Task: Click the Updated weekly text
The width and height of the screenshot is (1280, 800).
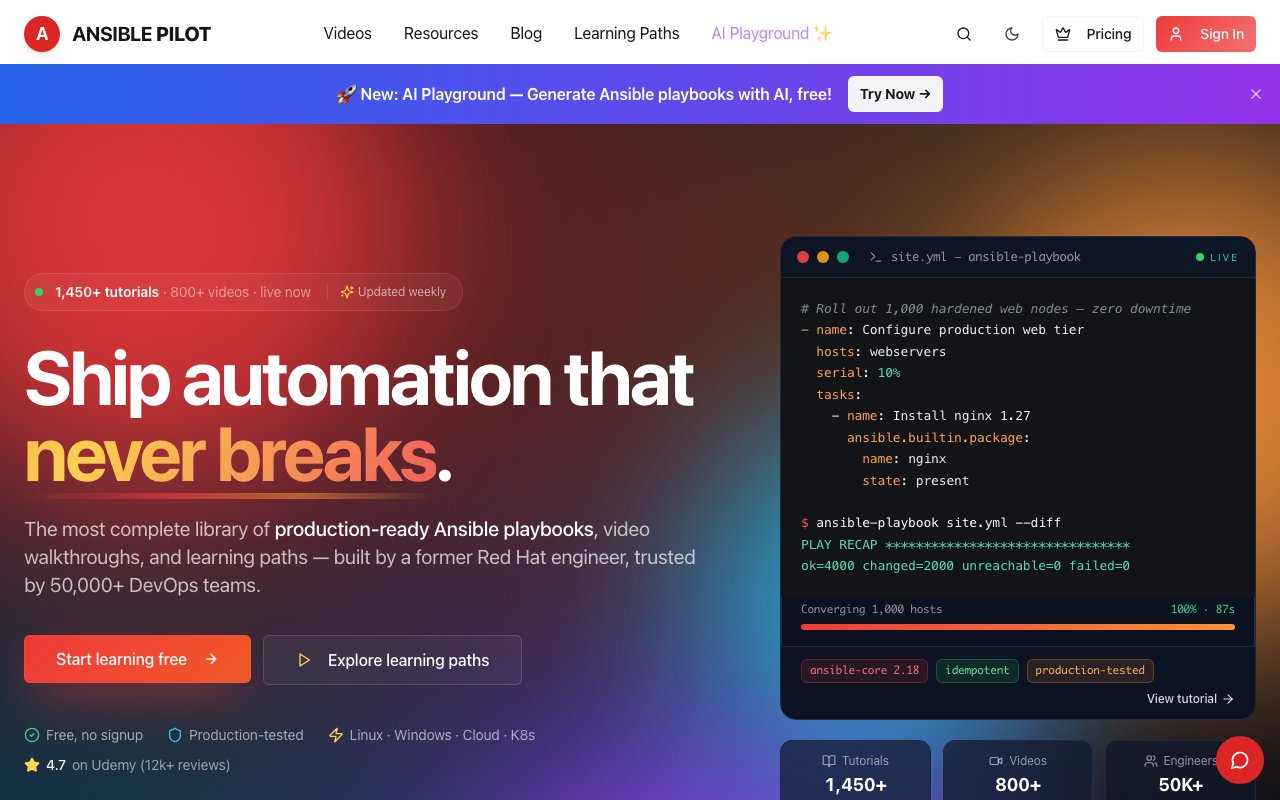Action: 402,292
